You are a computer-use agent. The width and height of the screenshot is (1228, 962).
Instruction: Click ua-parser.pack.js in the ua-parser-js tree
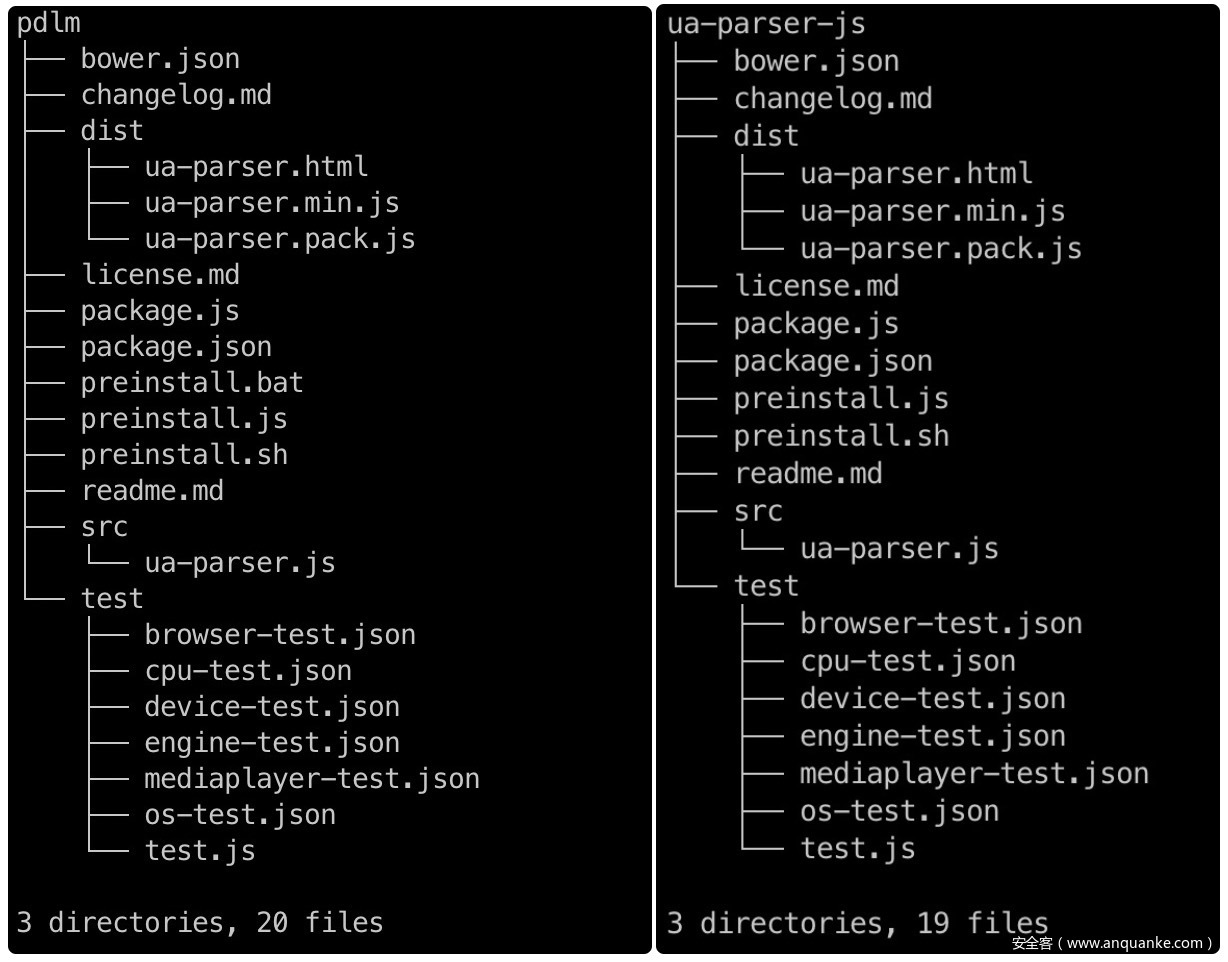pos(941,248)
